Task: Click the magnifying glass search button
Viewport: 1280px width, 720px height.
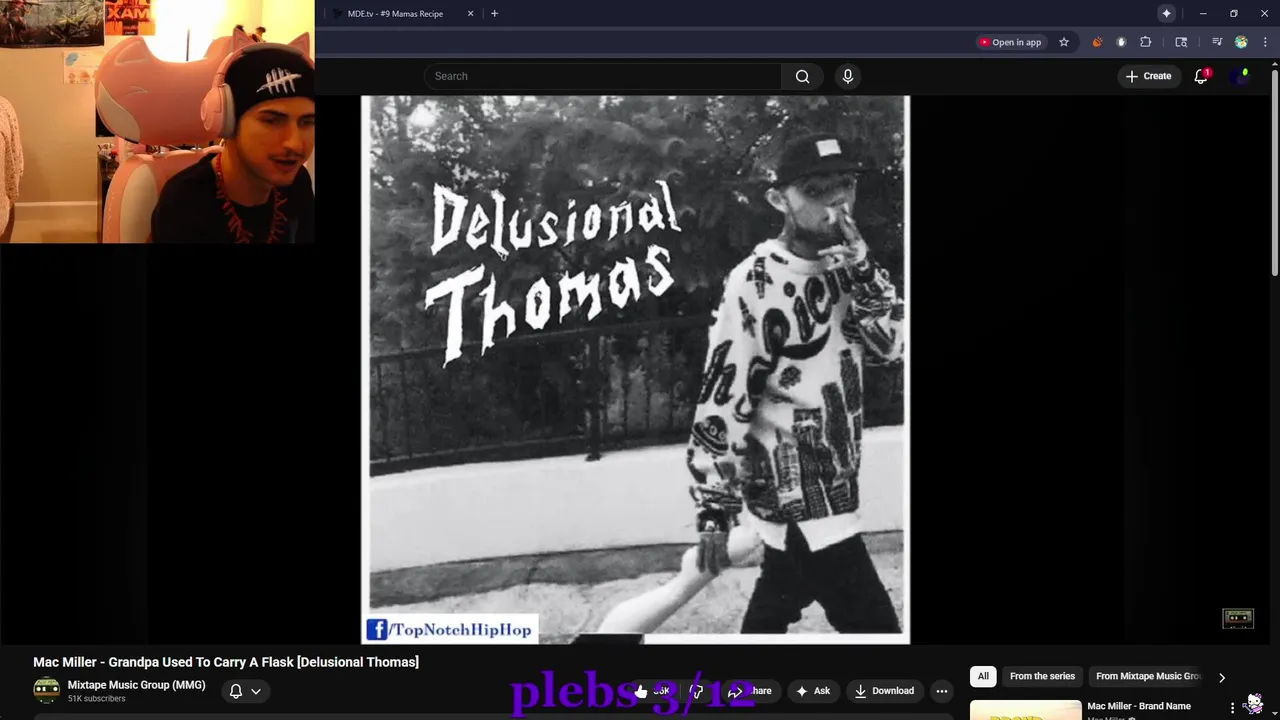Action: (x=802, y=76)
